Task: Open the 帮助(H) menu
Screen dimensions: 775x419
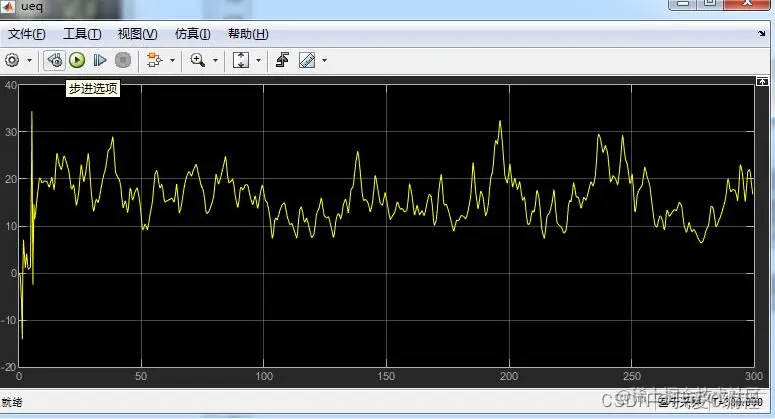Action: (x=248, y=34)
